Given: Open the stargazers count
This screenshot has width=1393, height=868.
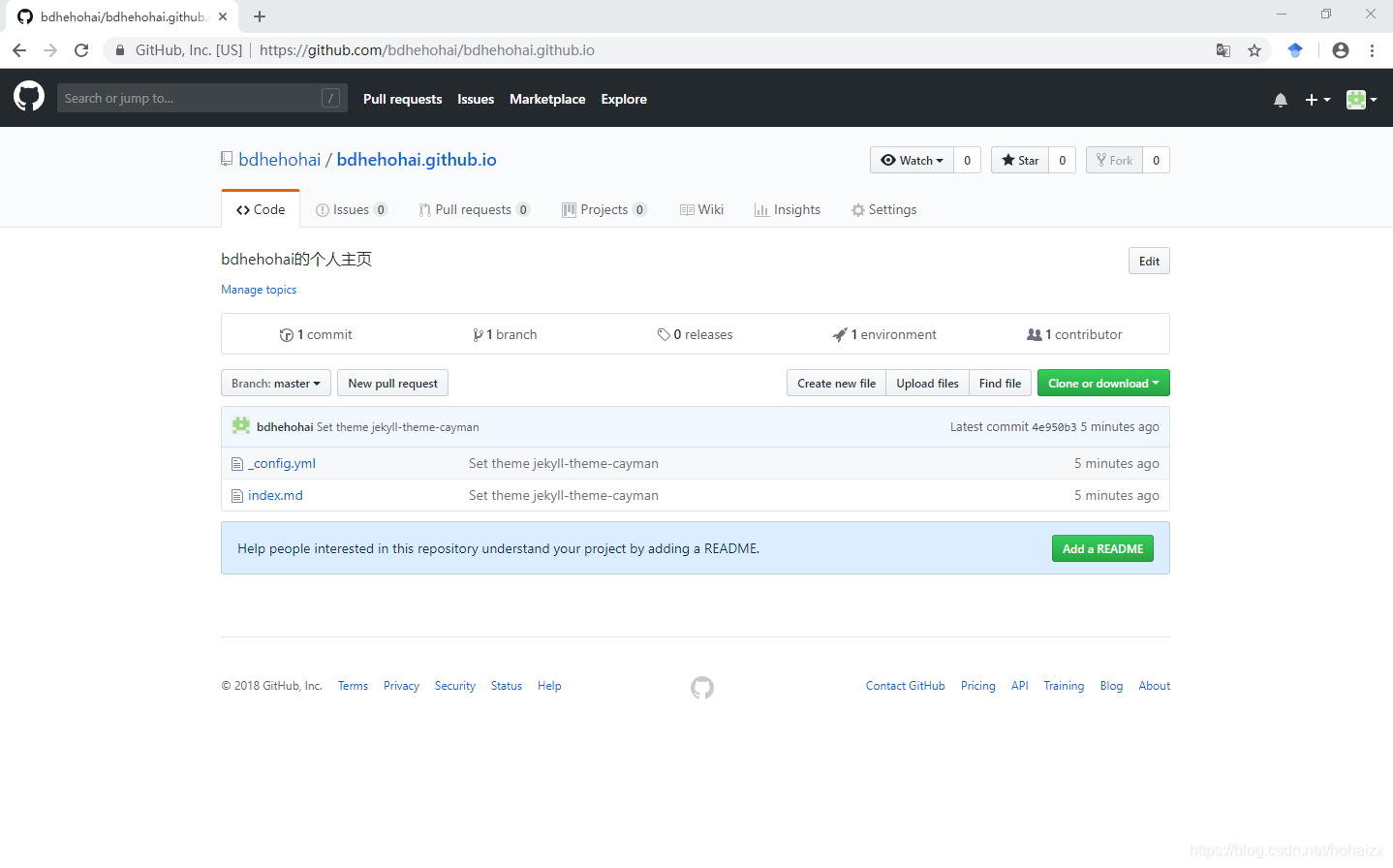Looking at the screenshot, I should (x=1062, y=160).
